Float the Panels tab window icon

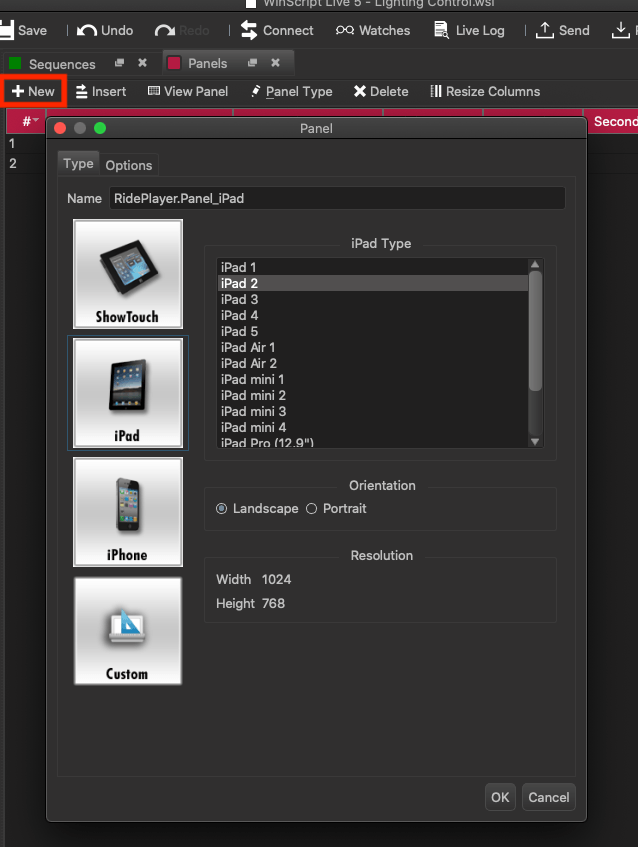tap(252, 63)
